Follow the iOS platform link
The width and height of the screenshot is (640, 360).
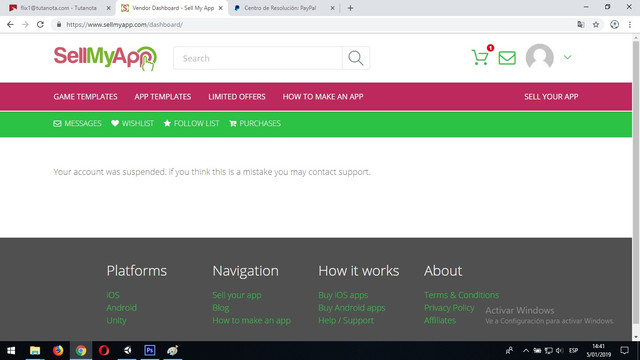pos(113,295)
